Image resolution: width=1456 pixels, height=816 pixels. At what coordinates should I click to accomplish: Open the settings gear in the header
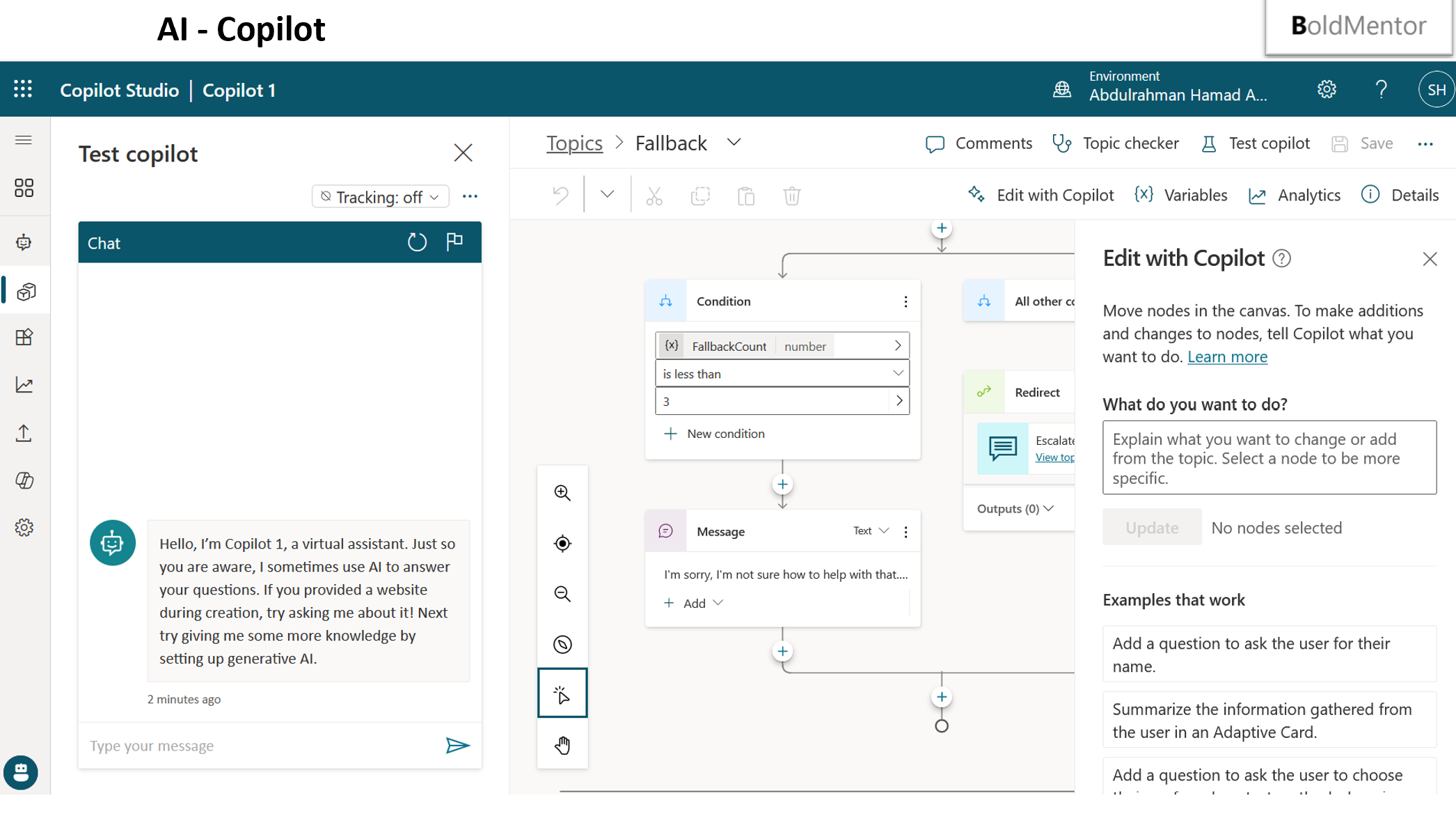(x=1327, y=89)
